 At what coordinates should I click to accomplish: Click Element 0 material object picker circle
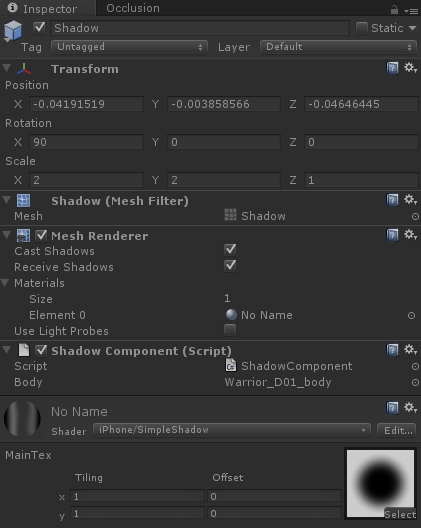411,316
